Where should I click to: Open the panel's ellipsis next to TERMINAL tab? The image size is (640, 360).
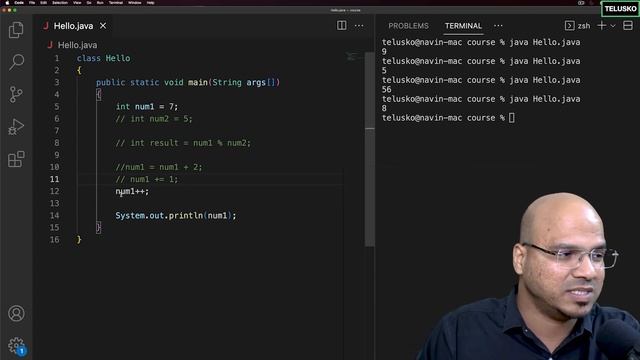tap(498, 26)
